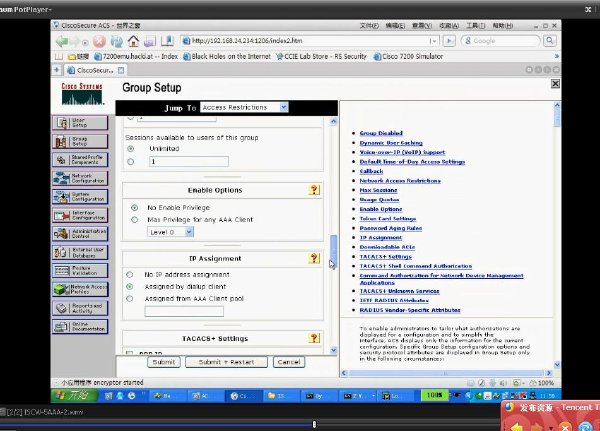The image size is (600, 431).
Task: Select No IP address assignment
Action: (x=130, y=274)
